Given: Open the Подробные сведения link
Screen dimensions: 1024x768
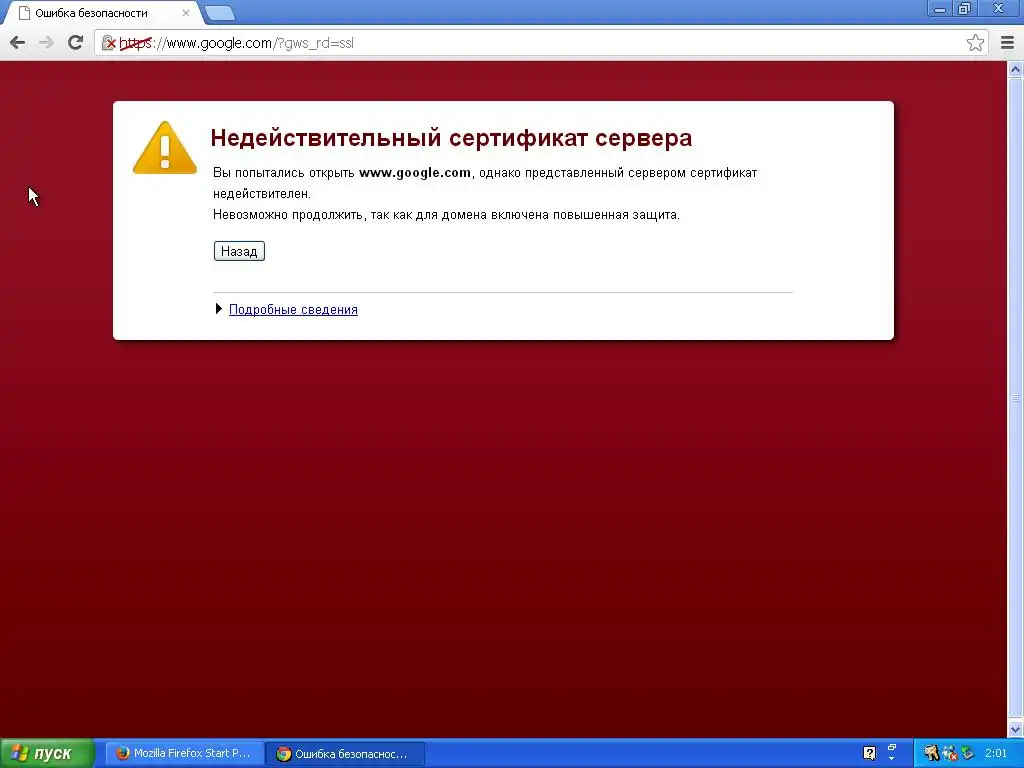Looking at the screenshot, I should (293, 310).
